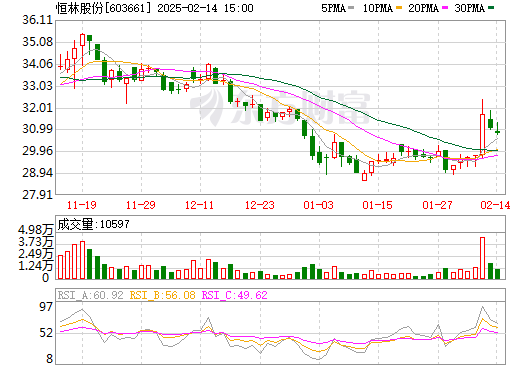Click the 20PMA legend label
520x365 pixels.
(x=423, y=8)
